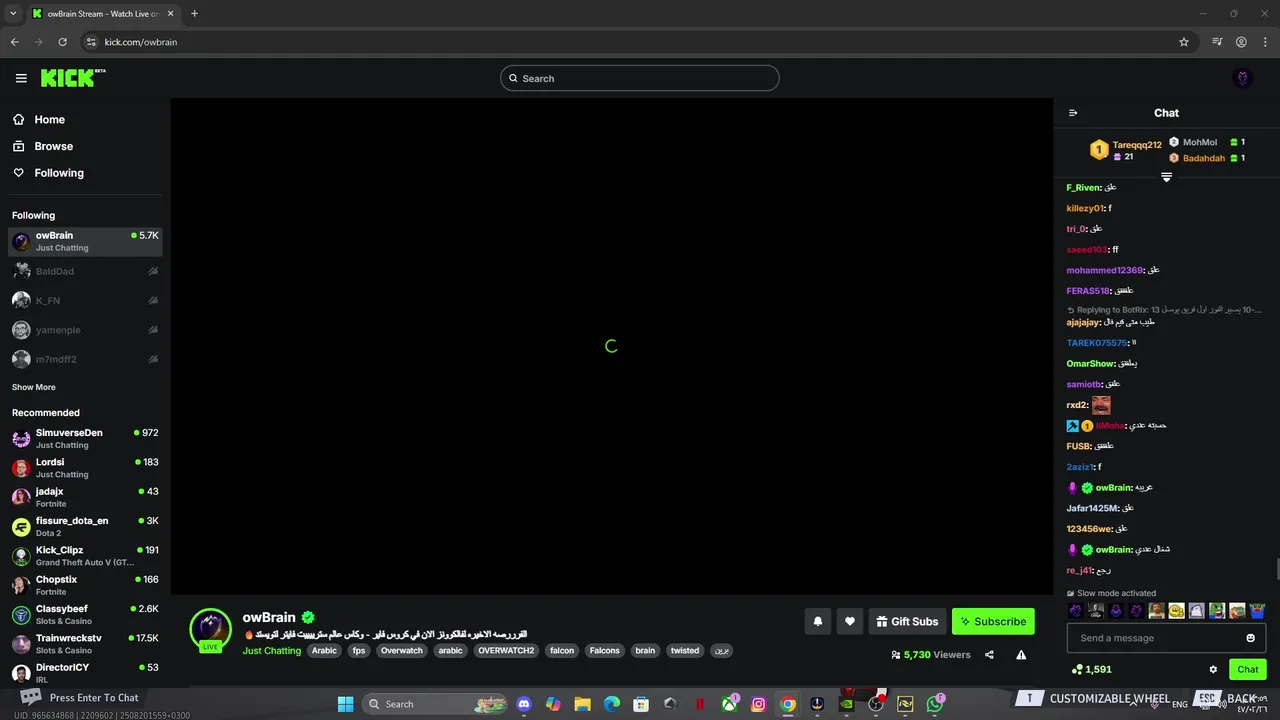Share the stream via share icon
Screen dimensions: 1280x720
point(989,655)
